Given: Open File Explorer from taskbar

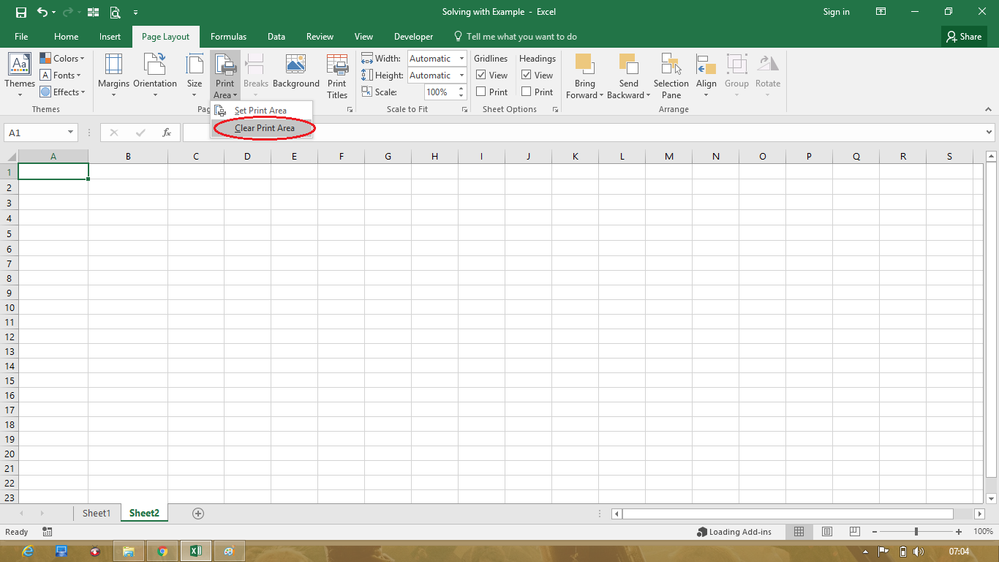Looking at the screenshot, I should tap(128, 551).
